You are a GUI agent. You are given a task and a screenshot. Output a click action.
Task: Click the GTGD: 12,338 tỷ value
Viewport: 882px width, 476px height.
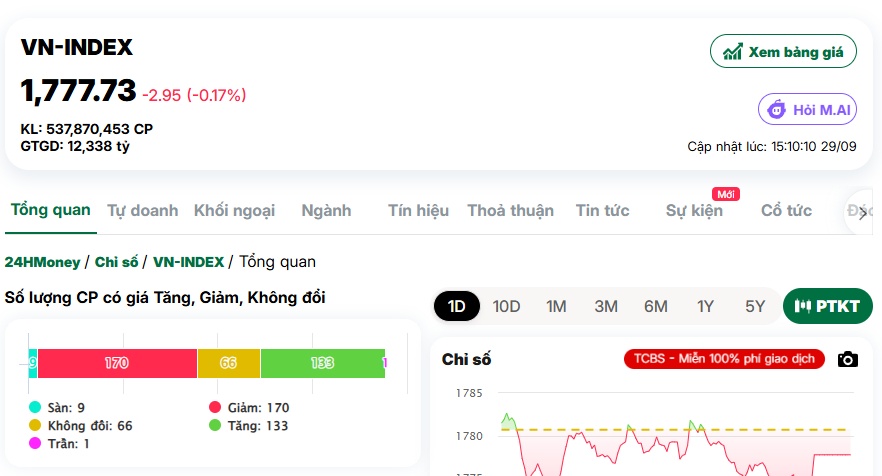(x=75, y=146)
